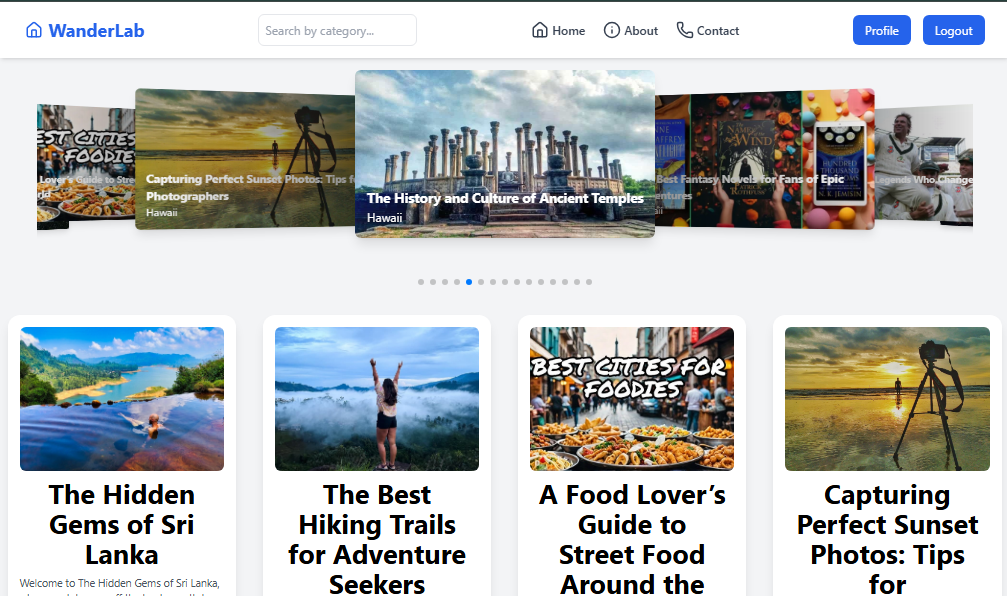1007x596 pixels.
Task: Click the phone icon beside Contact
Action: click(685, 30)
